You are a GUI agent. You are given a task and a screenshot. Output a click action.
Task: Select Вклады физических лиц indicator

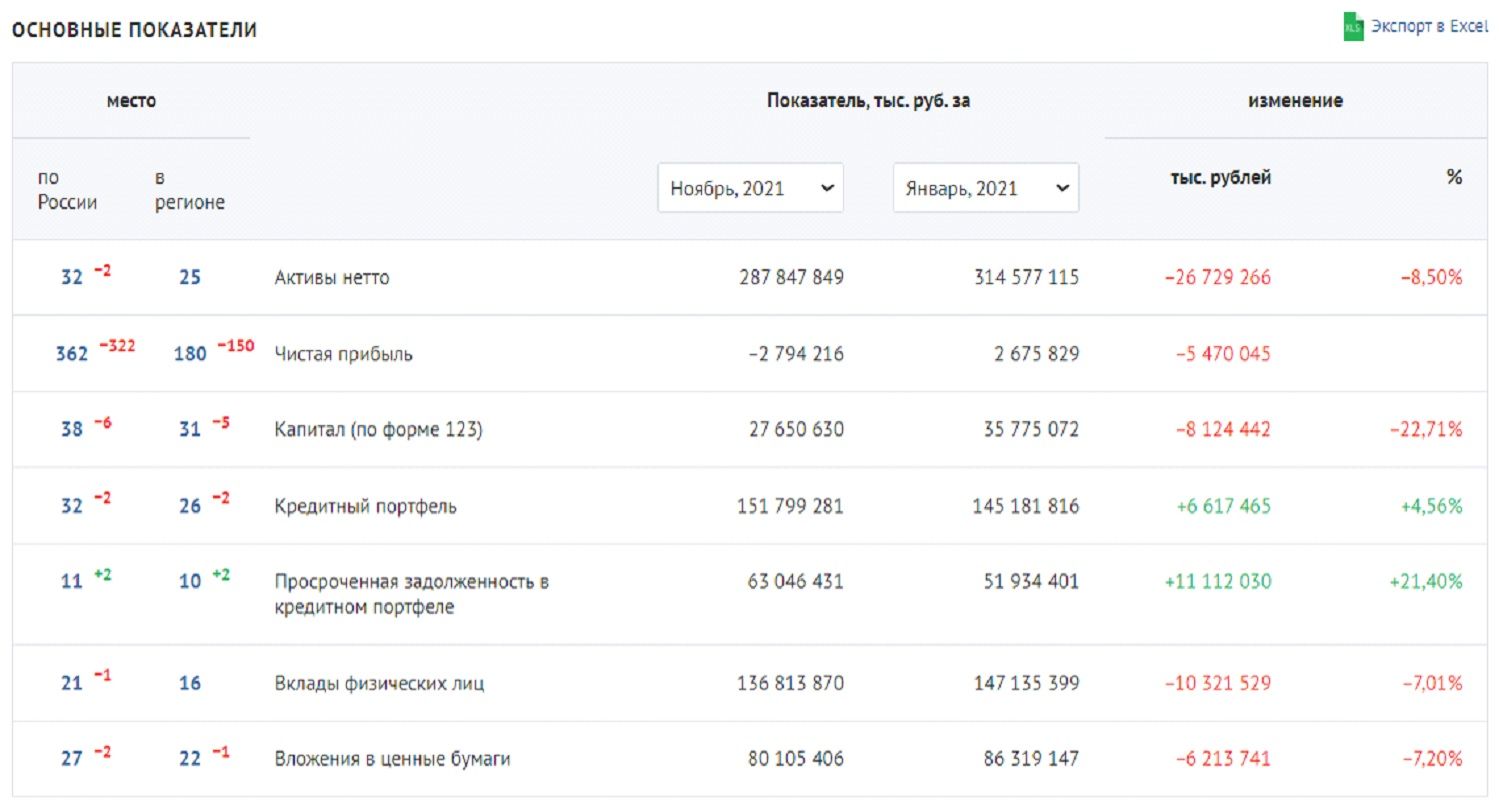tap(380, 684)
